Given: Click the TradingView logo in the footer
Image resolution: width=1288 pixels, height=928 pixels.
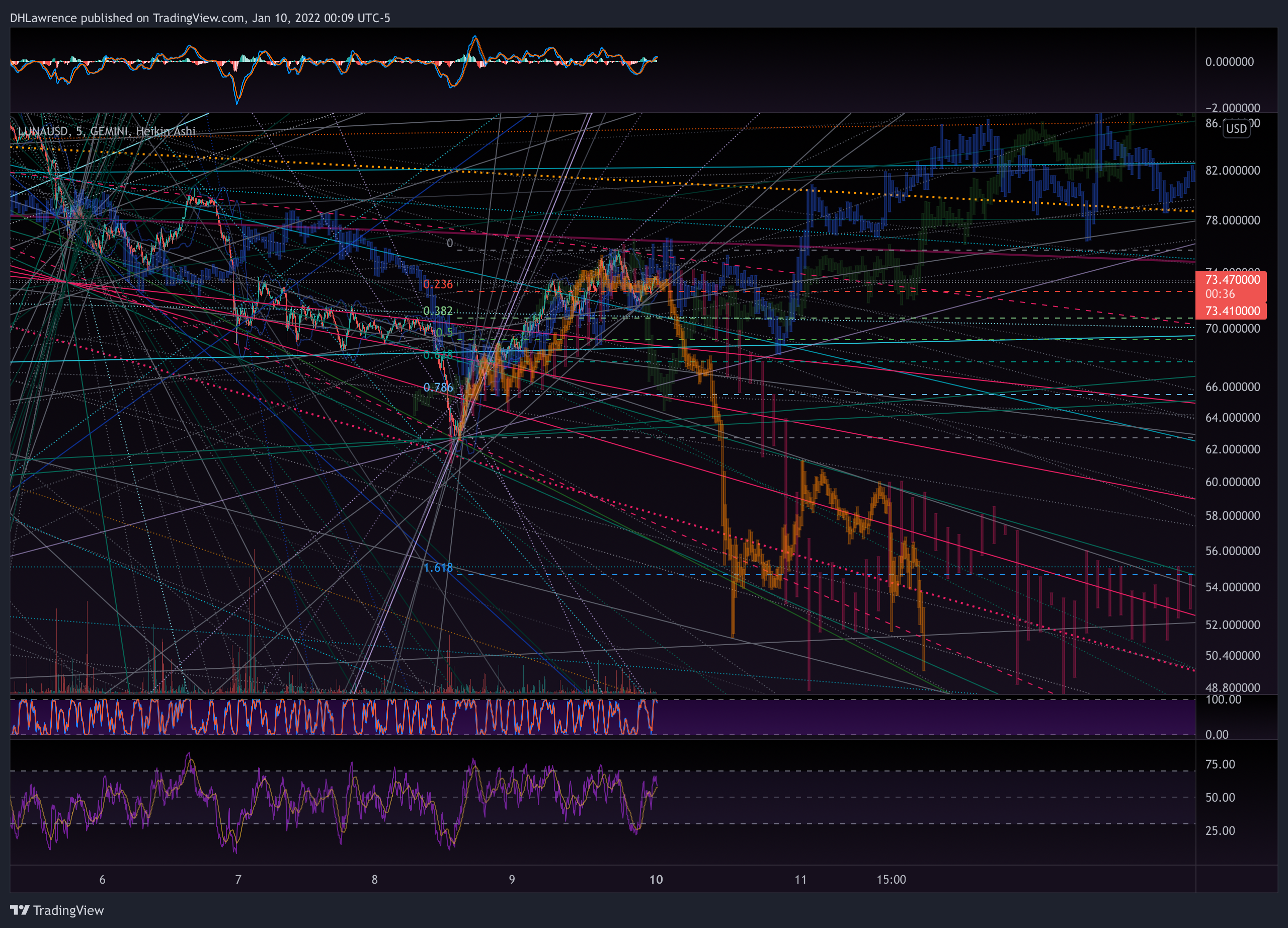Looking at the screenshot, I should click(x=57, y=910).
